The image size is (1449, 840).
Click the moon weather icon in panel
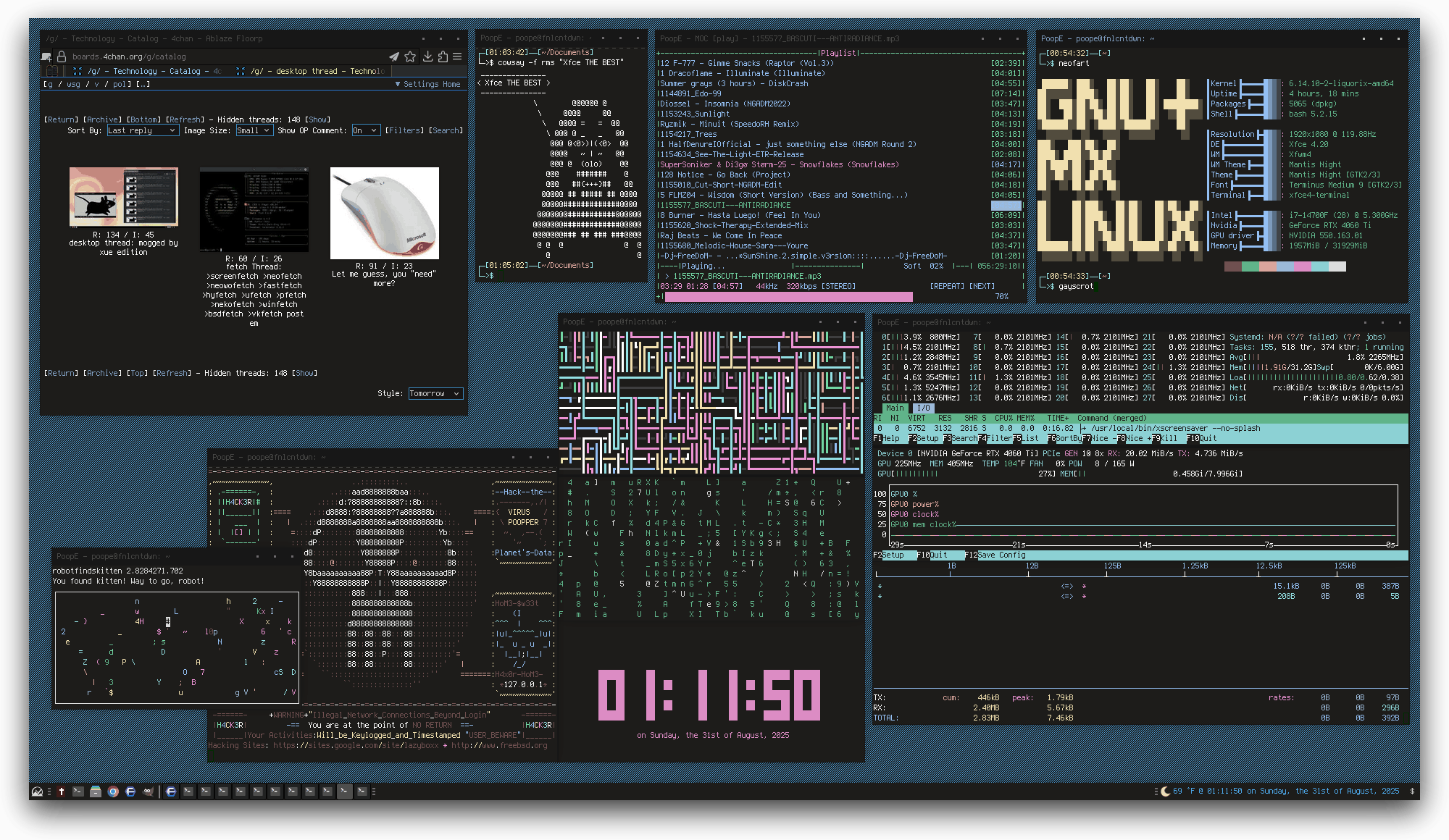(1165, 791)
